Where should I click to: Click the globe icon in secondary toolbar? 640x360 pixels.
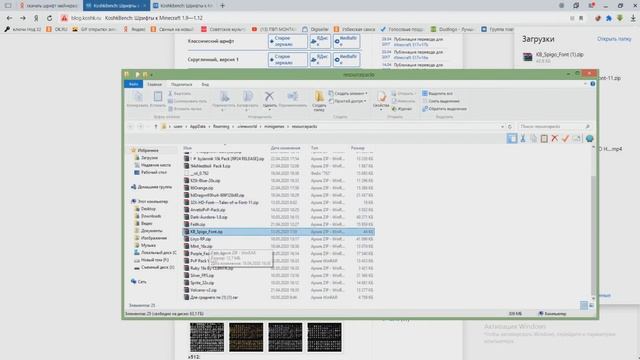pos(589,138)
